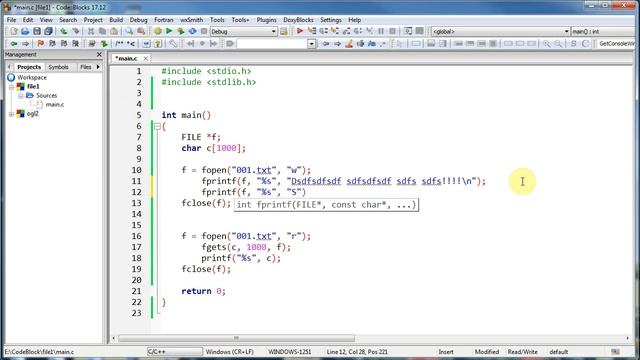Open the Build menu

116,20
